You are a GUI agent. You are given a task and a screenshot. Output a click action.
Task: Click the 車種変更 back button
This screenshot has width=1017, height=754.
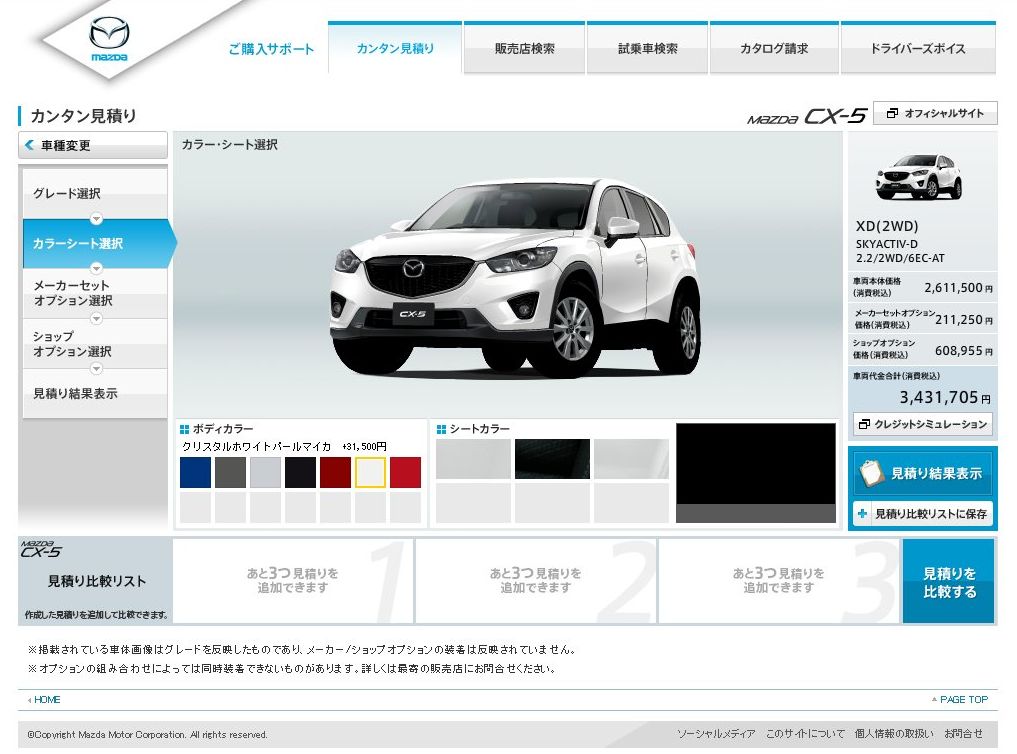tap(93, 145)
